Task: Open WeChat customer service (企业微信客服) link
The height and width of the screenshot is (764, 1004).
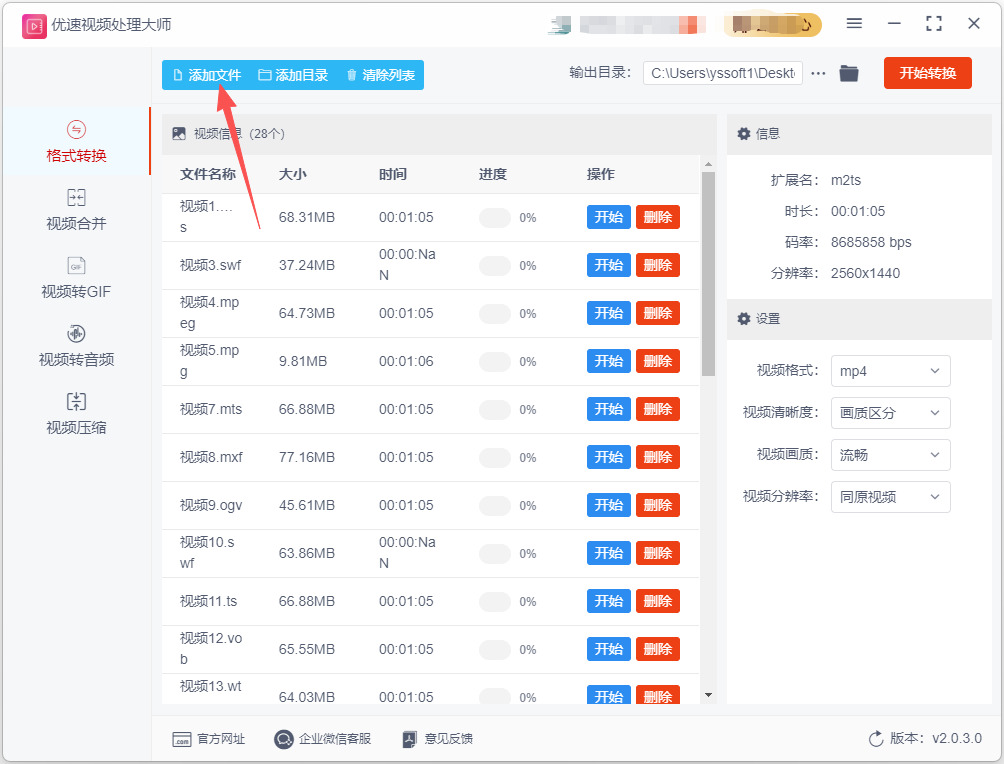Action: (x=323, y=739)
